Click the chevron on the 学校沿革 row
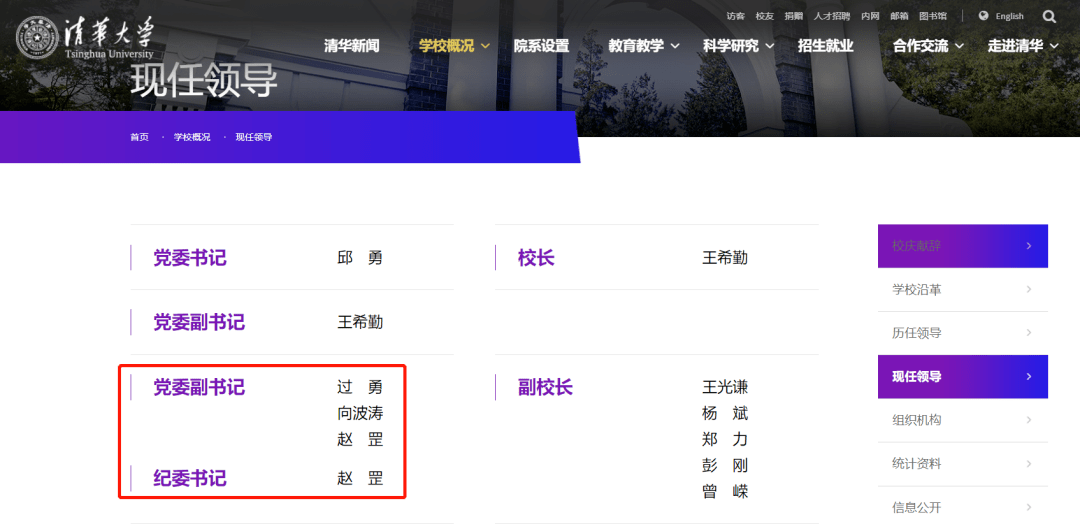Viewport: 1080px width, 524px height. [x=1029, y=290]
